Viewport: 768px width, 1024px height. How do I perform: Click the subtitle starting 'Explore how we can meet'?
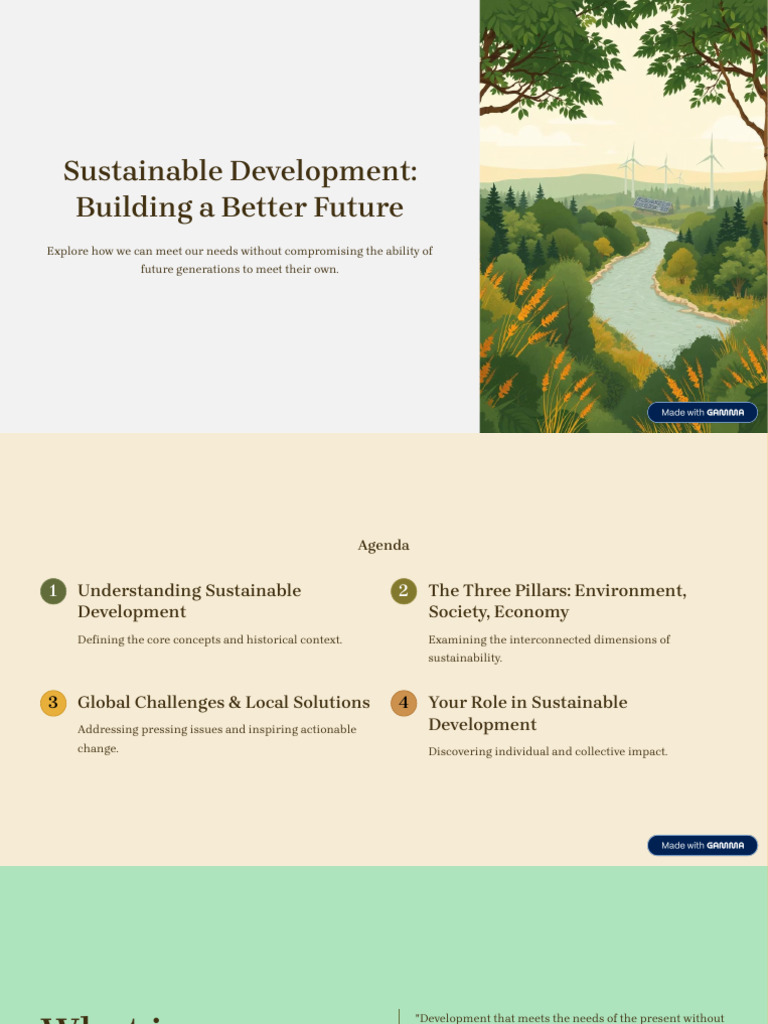[240, 260]
